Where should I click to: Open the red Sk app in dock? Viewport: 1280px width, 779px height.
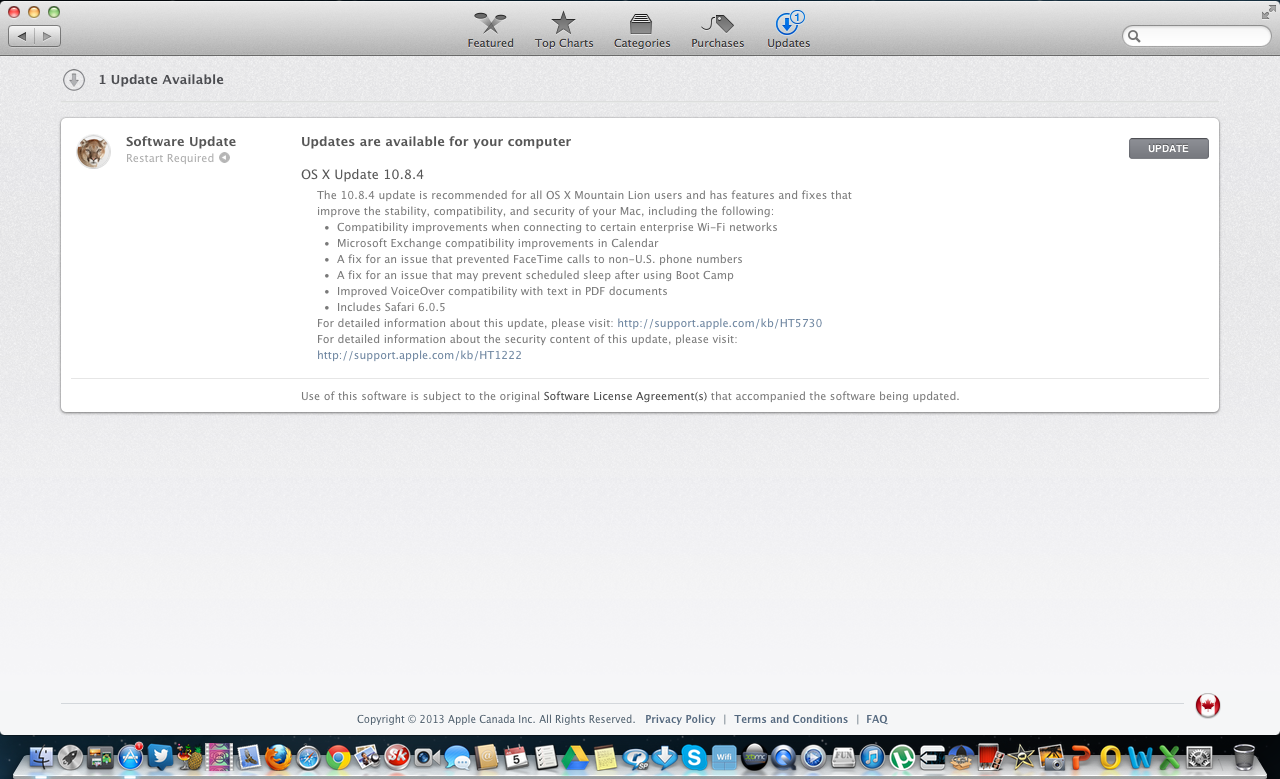tap(396, 757)
